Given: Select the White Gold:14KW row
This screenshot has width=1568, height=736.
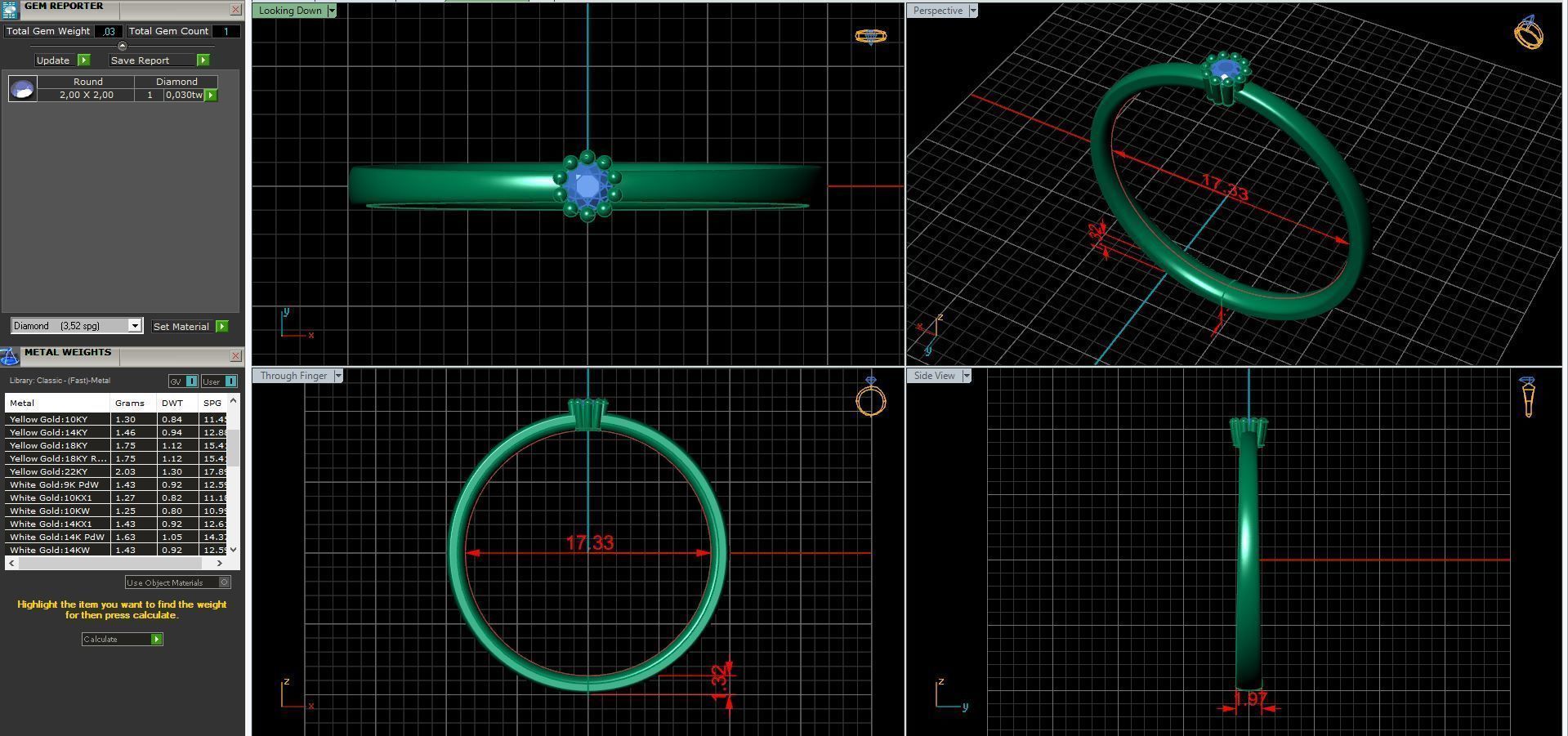Looking at the screenshot, I should tap(116, 550).
